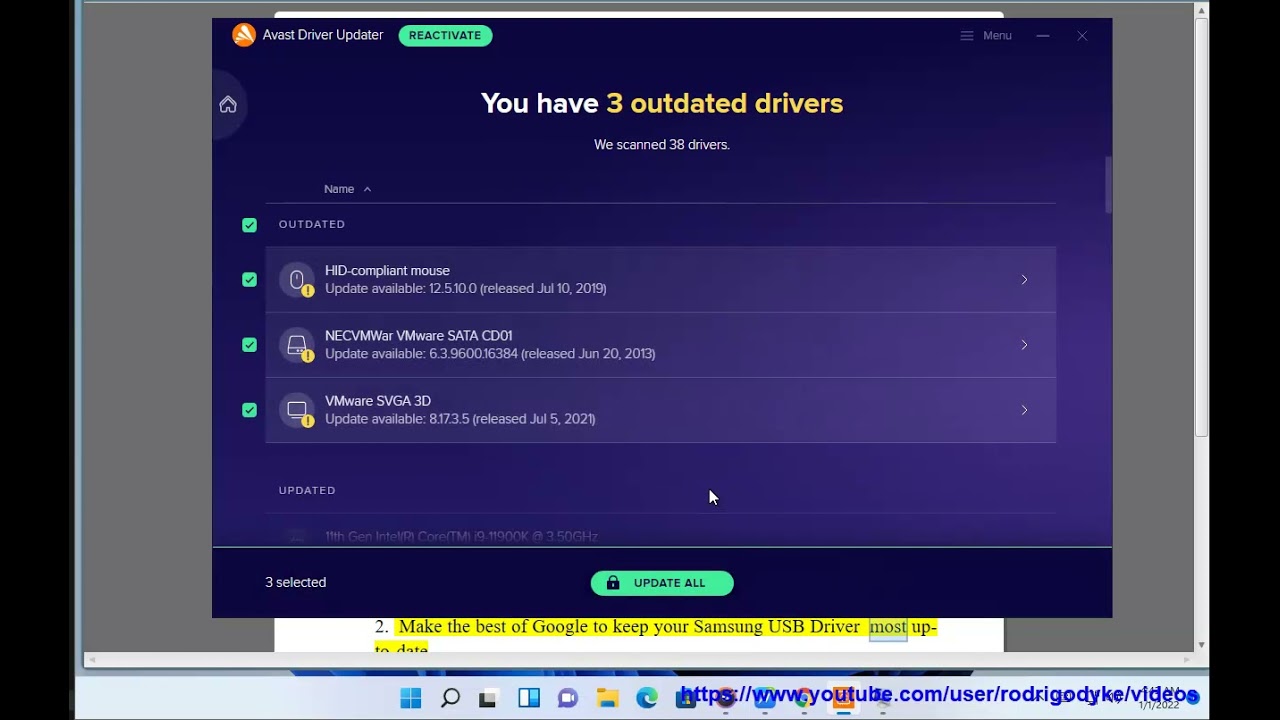This screenshot has width=1280, height=720.
Task: Open Task View from the taskbar
Action: pos(488,698)
